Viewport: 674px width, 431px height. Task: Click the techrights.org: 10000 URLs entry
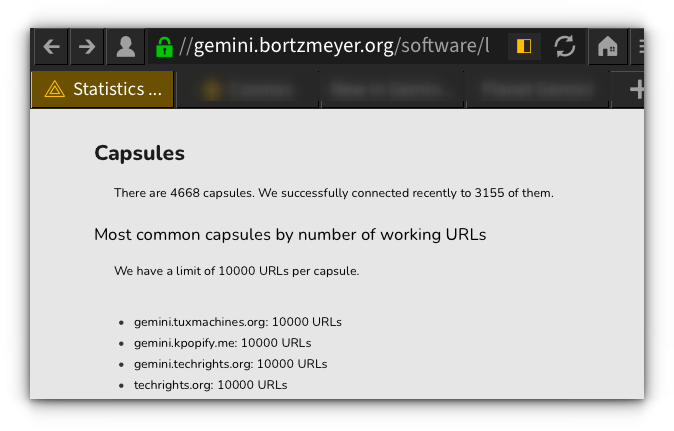[x=210, y=385]
